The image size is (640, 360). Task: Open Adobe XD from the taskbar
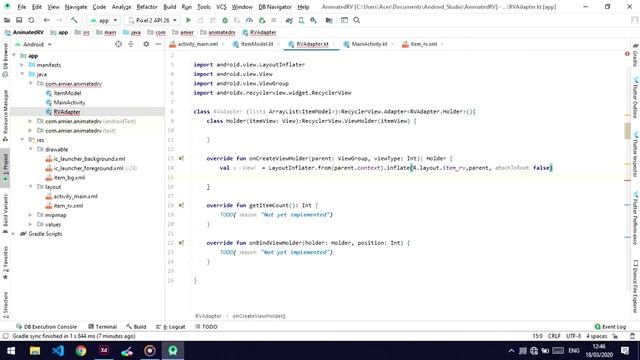point(104,351)
